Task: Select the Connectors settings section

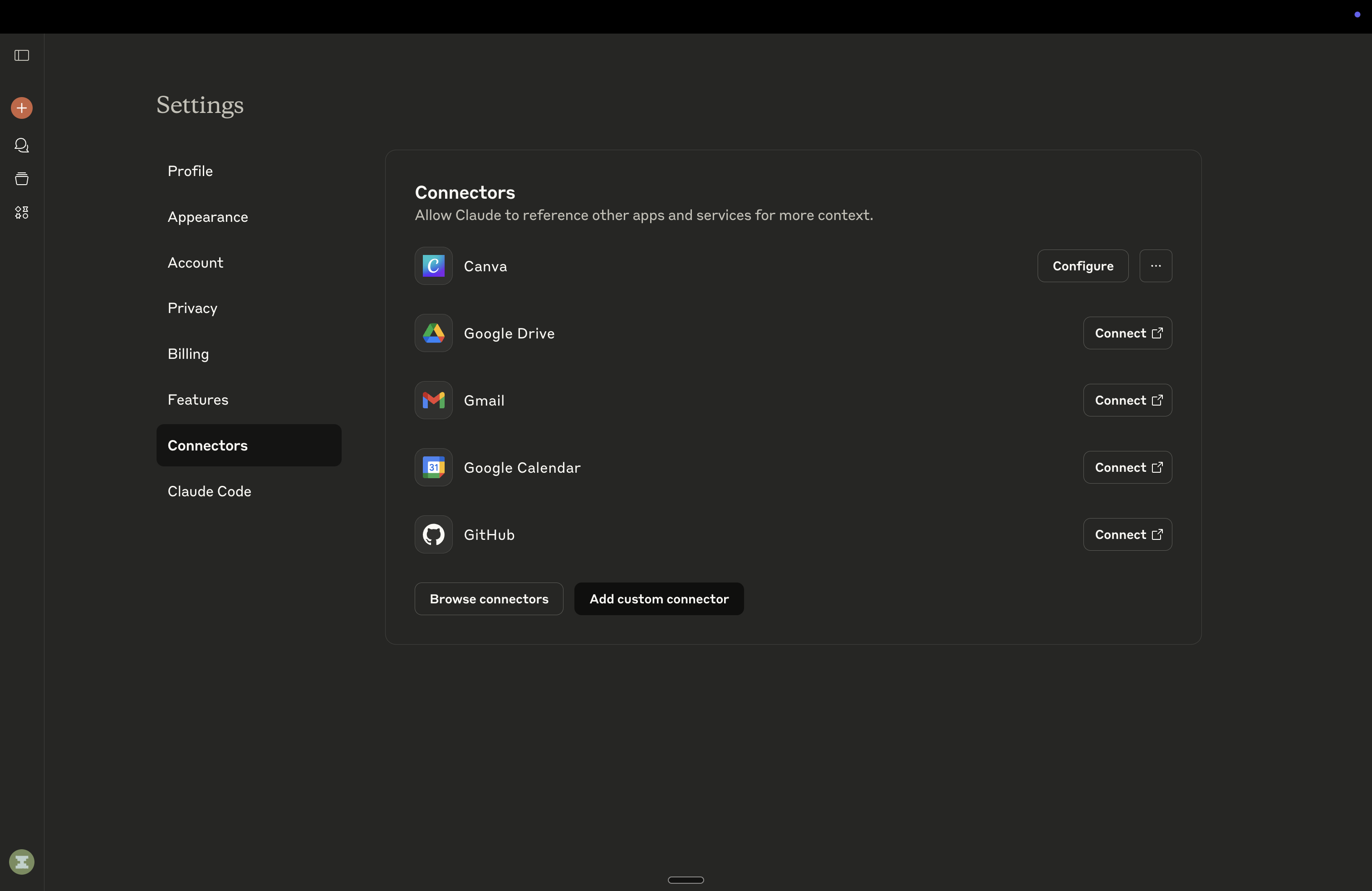Action: [249, 445]
